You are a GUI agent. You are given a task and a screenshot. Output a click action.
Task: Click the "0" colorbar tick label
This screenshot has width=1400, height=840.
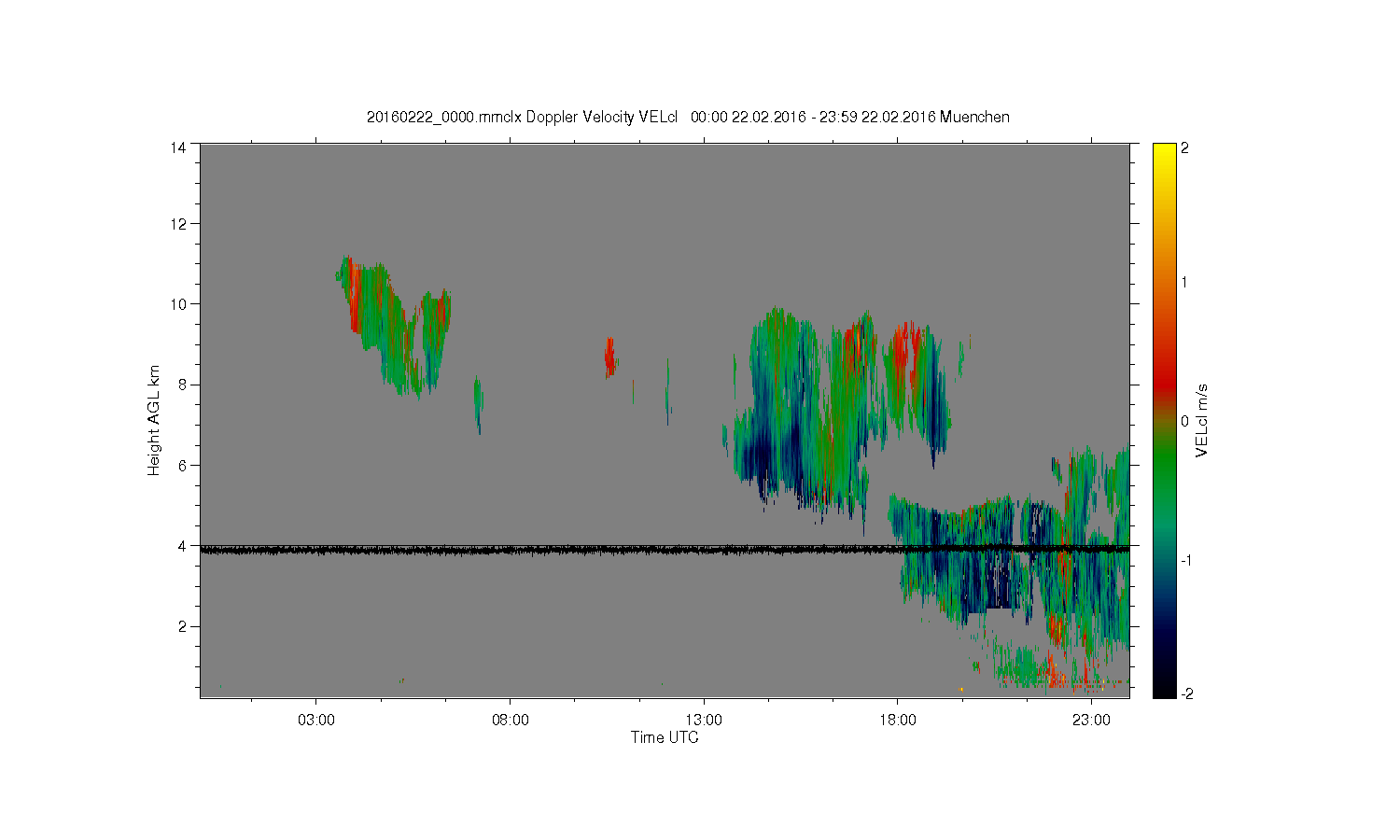1185,421
